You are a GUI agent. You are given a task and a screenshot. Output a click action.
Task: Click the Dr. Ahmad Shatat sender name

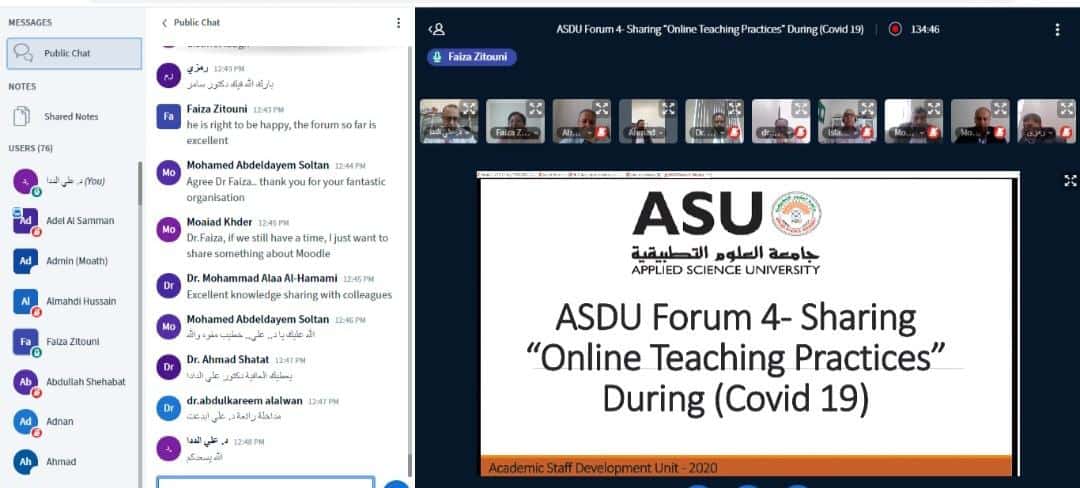coord(227,359)
